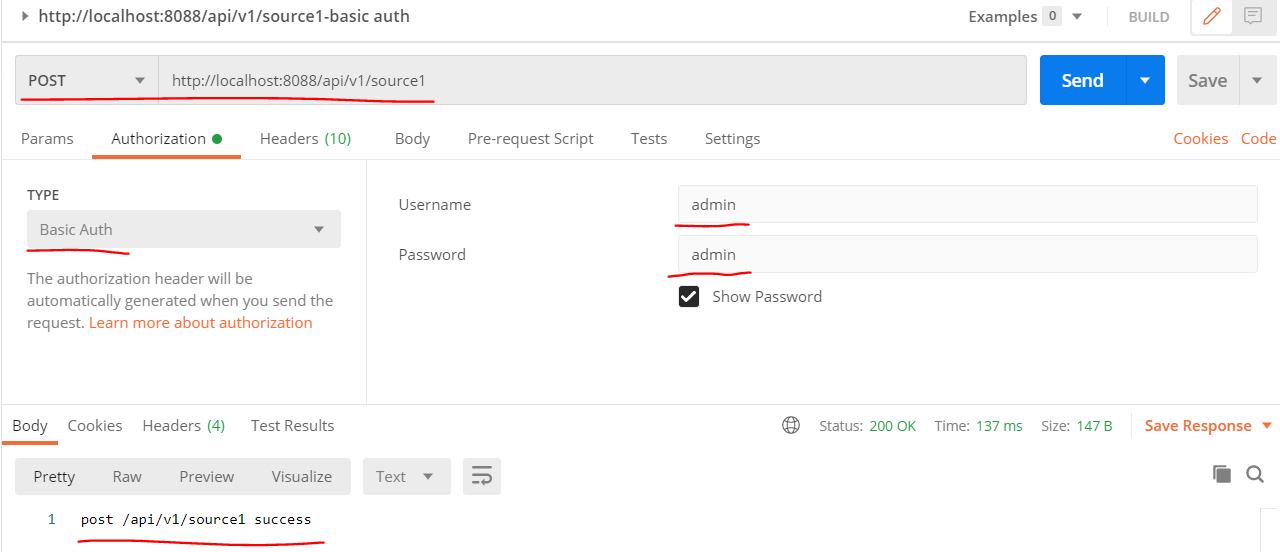Expand the request title disclosure triangle
The width and height of the screenshot is (1280, 552).
pos(25,16)
